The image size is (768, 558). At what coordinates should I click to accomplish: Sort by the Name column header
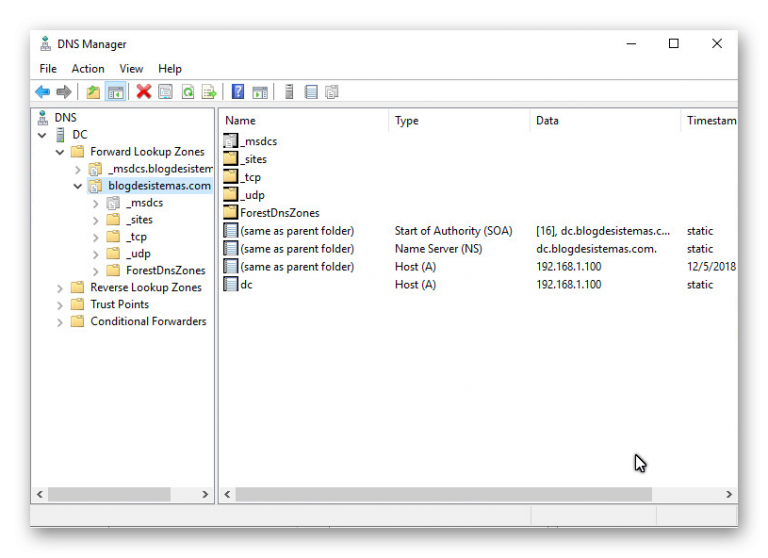click(x=304, y=121)
